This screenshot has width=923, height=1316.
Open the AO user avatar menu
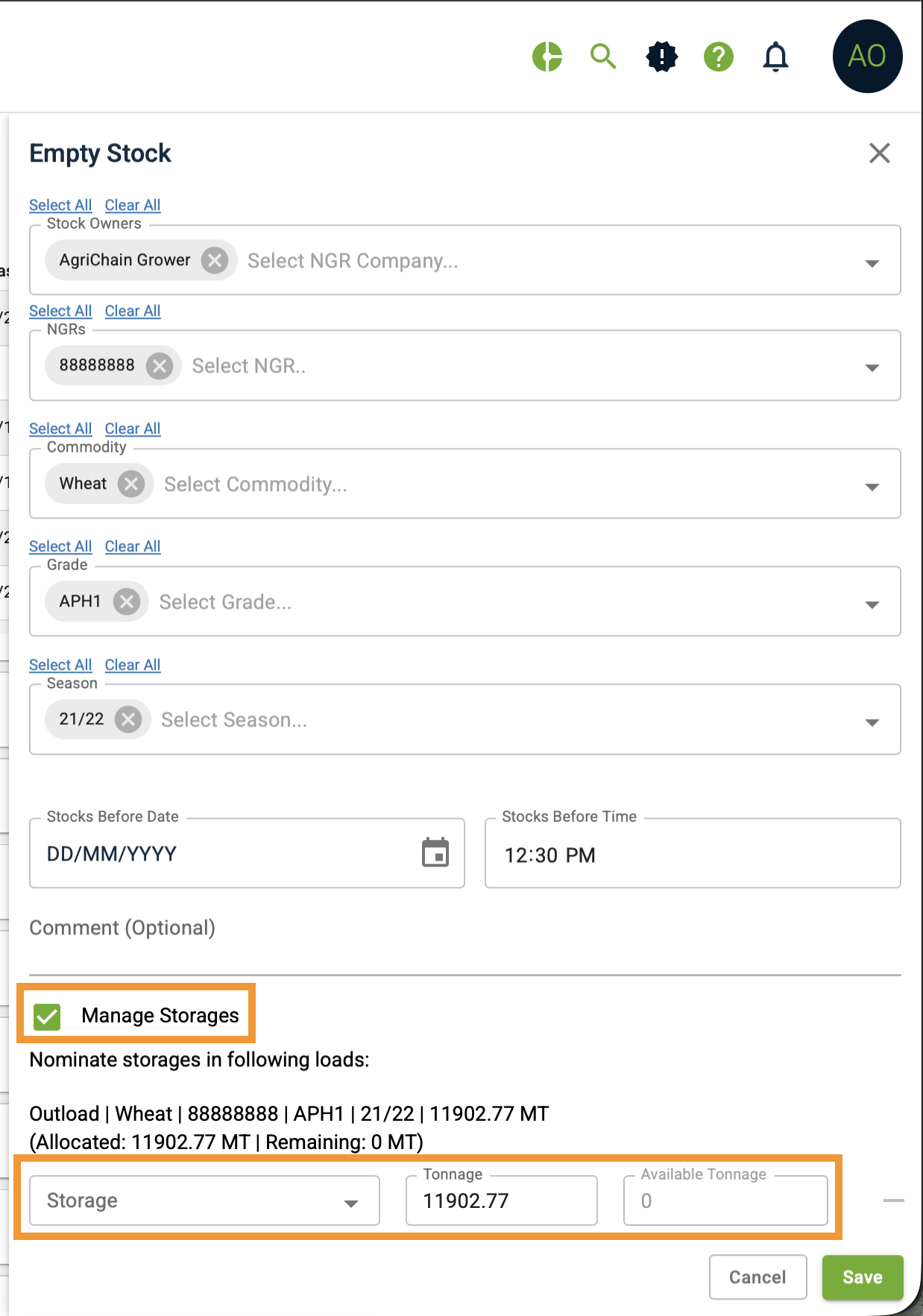pos(867,57)
